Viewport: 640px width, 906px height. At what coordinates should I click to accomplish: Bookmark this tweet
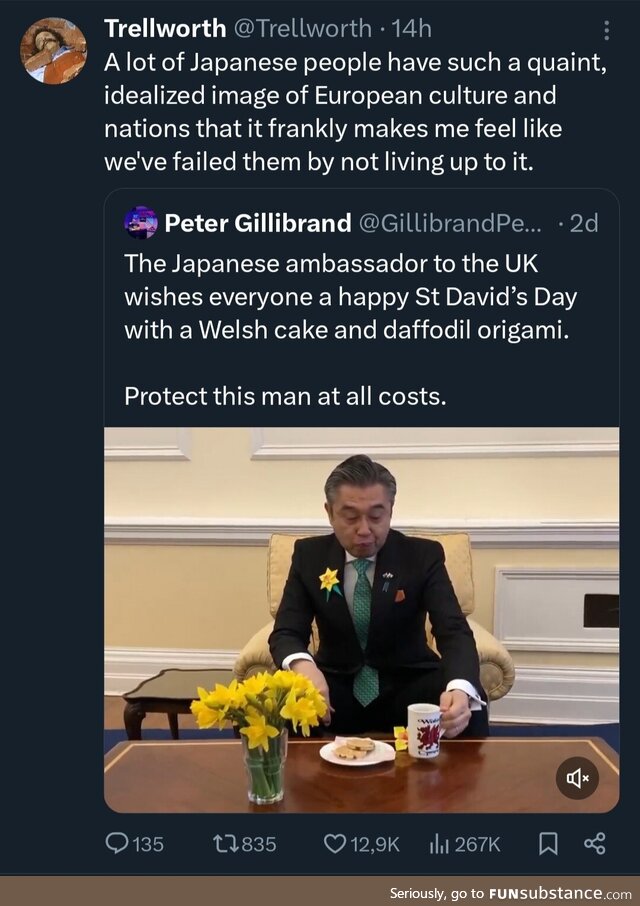(x=548, y=844)
